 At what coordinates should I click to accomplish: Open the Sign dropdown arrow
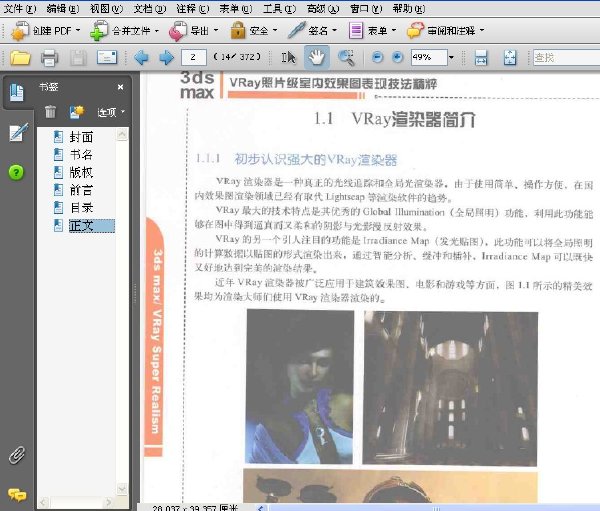click(x=334, y=30)
